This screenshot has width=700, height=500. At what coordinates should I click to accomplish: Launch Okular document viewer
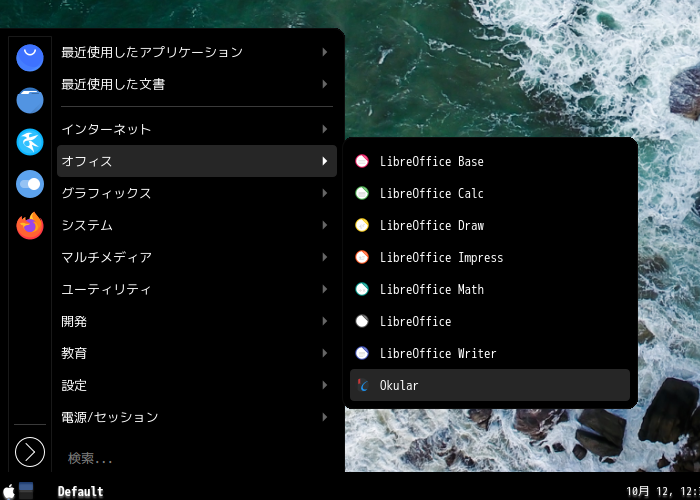(x=490, y=385)
